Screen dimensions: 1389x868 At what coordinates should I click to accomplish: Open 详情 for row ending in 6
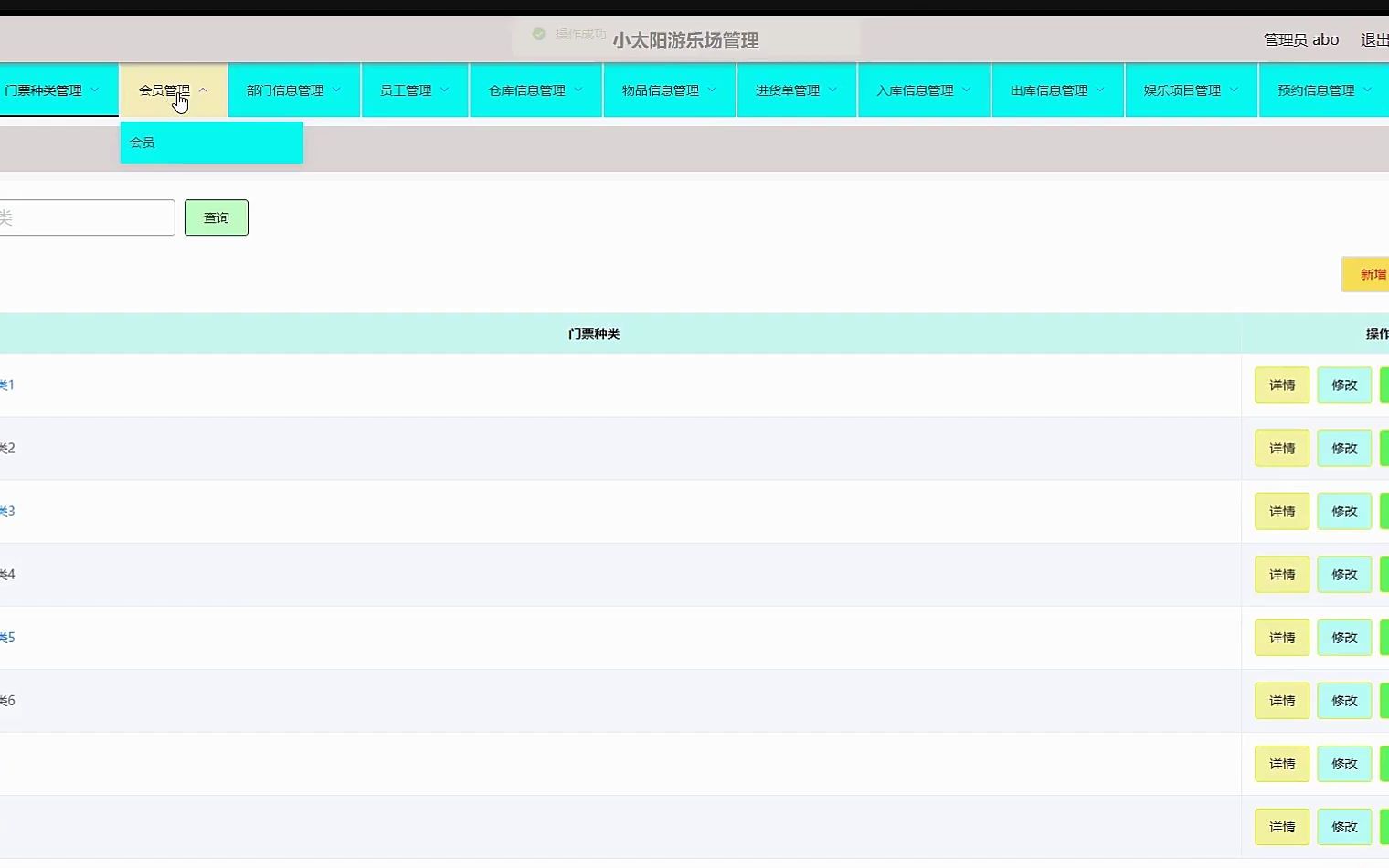(1282, 701)
